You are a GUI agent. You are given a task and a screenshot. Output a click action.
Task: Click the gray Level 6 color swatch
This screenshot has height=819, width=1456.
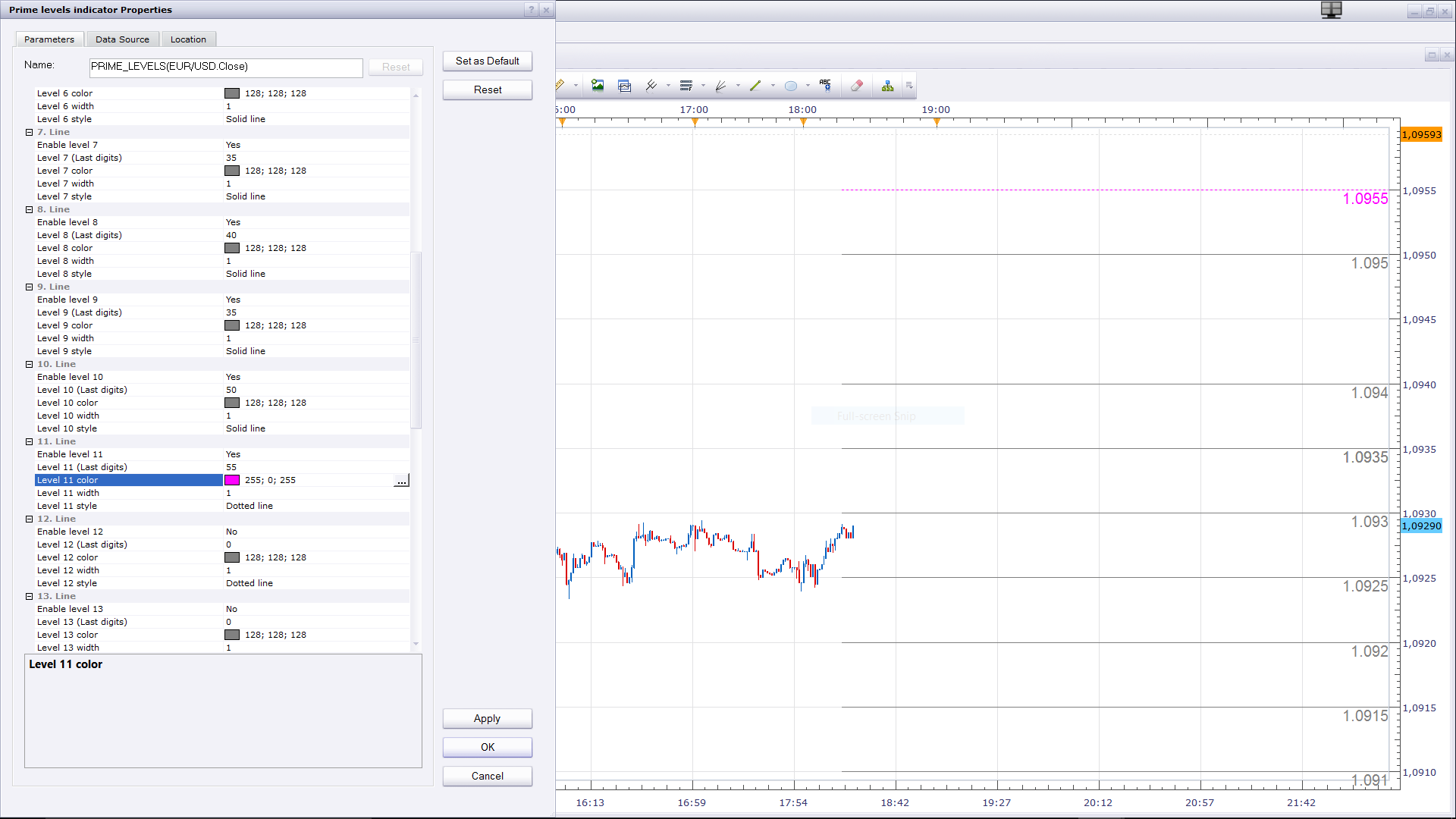coord(232,93)
